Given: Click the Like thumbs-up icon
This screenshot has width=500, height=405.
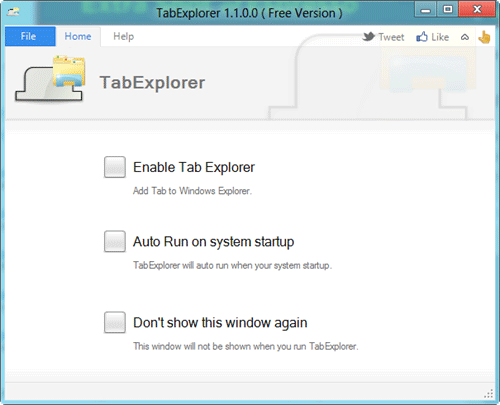Looking at the screenshot, I should pos(422,37).
